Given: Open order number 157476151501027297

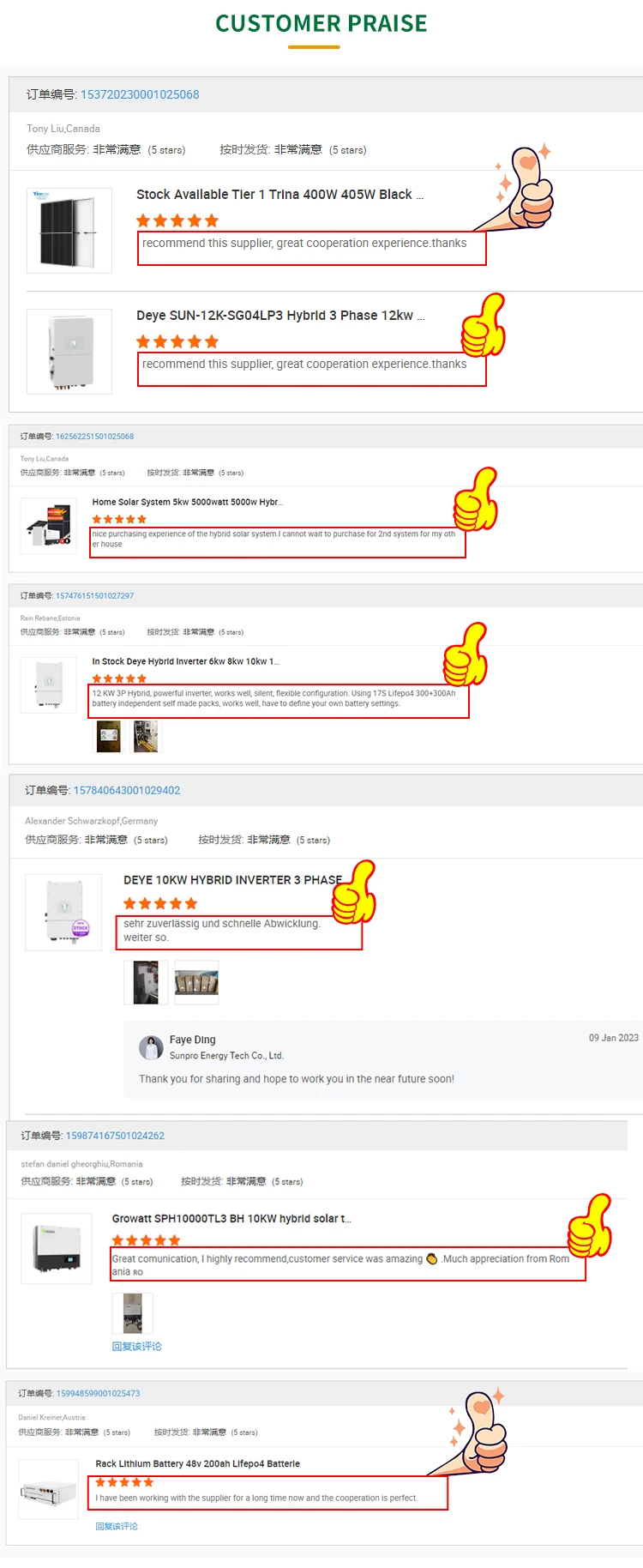Looking at the screenshot, I should pyautogui.click(x=94, y=596).
